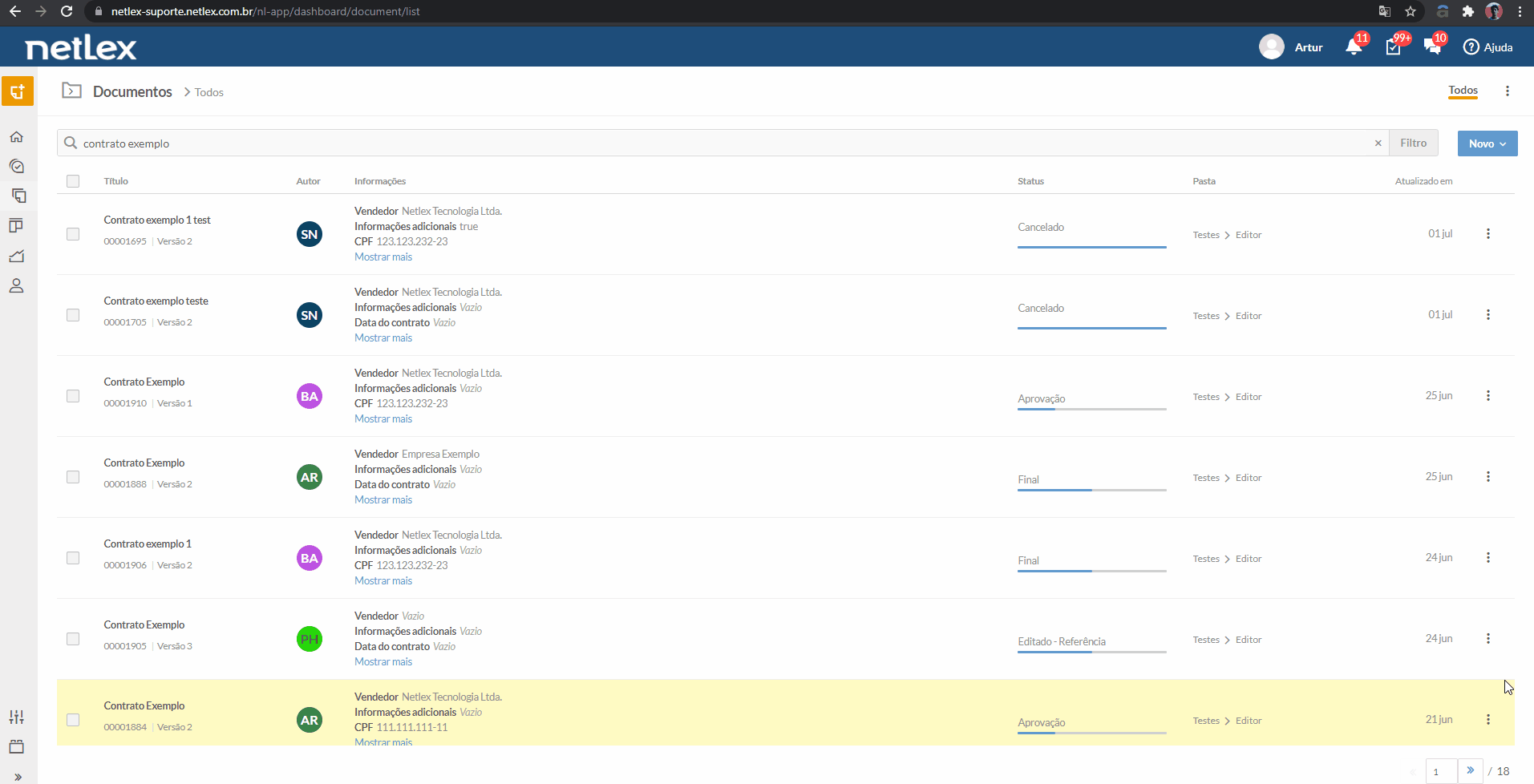Click Editado - Referência progress bar
1534x784 pixels.
1092,652
